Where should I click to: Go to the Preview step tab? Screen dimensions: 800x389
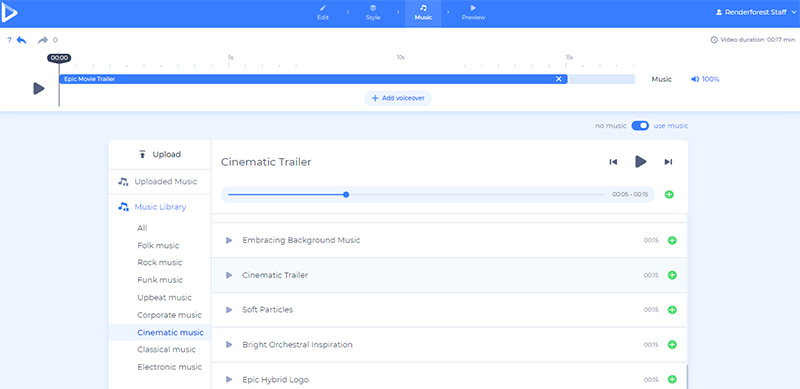pyautogui.click(x=473, y=13)
